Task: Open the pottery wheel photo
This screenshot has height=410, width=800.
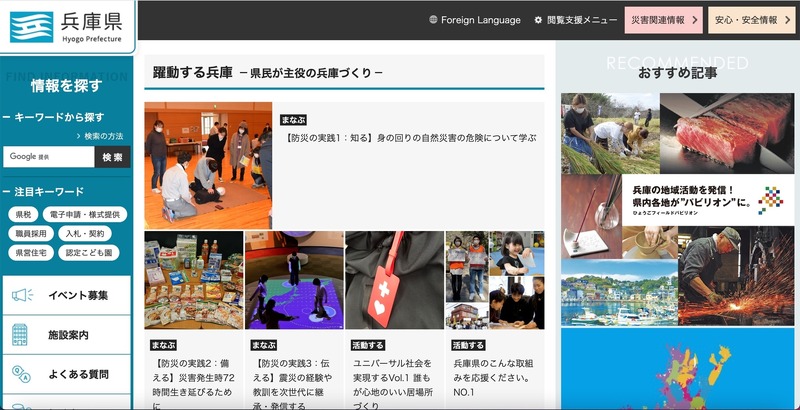Action: 650,243
